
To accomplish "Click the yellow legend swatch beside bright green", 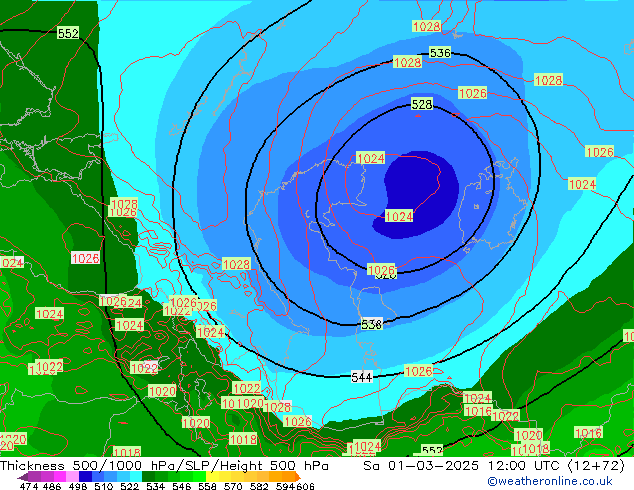I will click(x=212, y=477).
